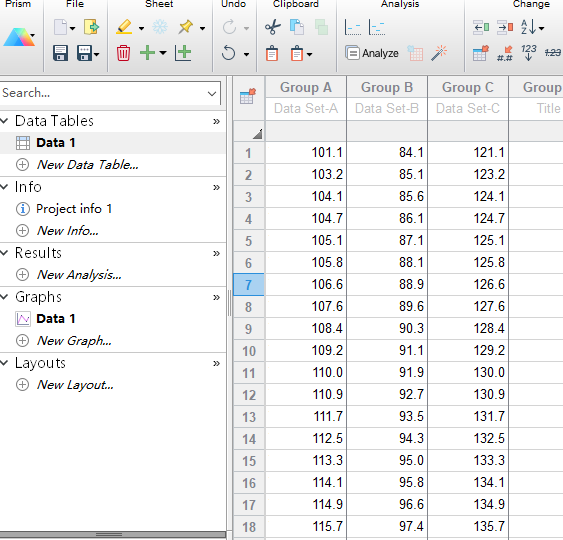Viewport: 563px width, 540px height.
Task: Open the new sheet plus dropdown arrow
Action: [x=163, y=53]
